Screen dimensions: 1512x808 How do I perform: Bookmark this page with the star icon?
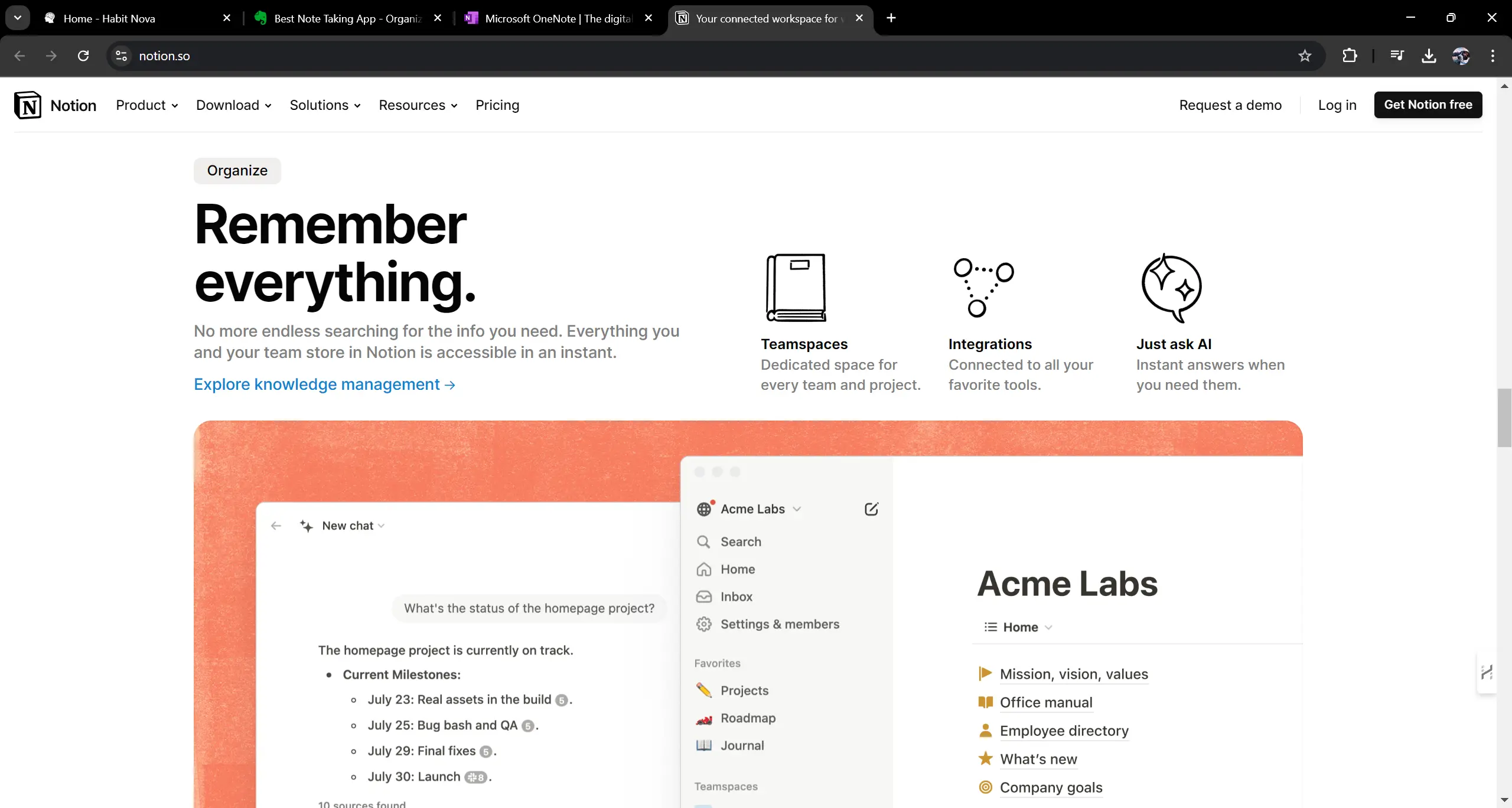1305,56
